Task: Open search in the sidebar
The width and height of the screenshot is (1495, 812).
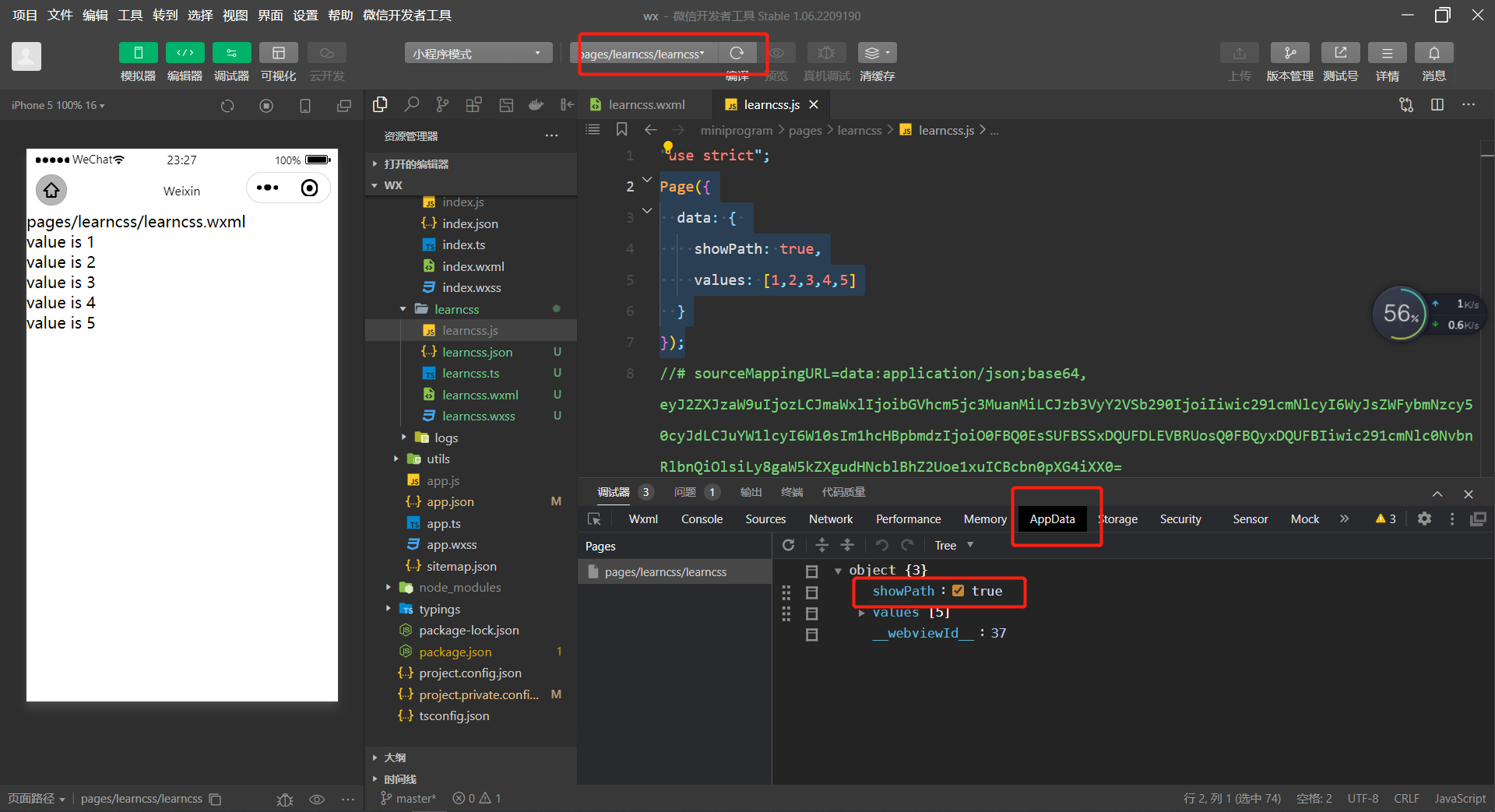Action: pos(411,105)
